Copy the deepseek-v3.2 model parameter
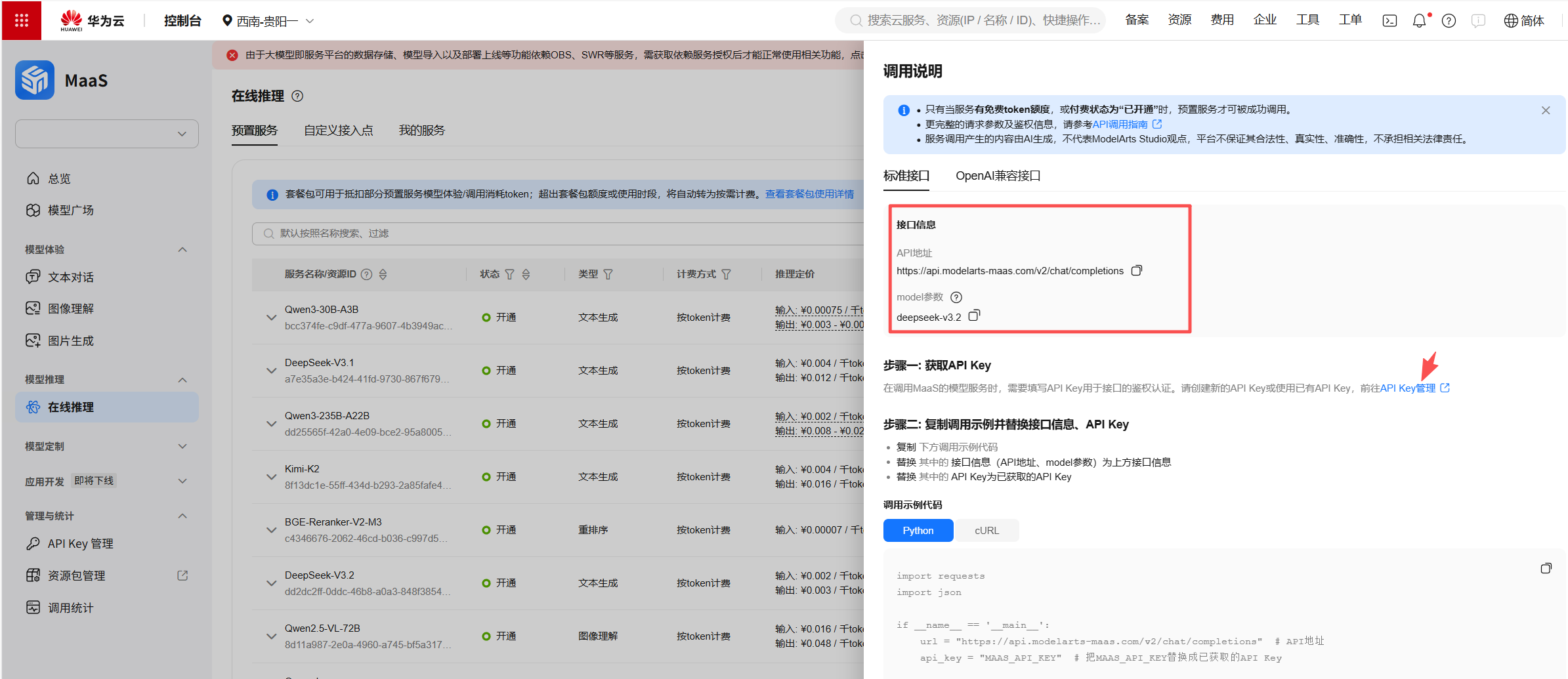This screenshot has width=1568, height=679. tap(974, 316)
